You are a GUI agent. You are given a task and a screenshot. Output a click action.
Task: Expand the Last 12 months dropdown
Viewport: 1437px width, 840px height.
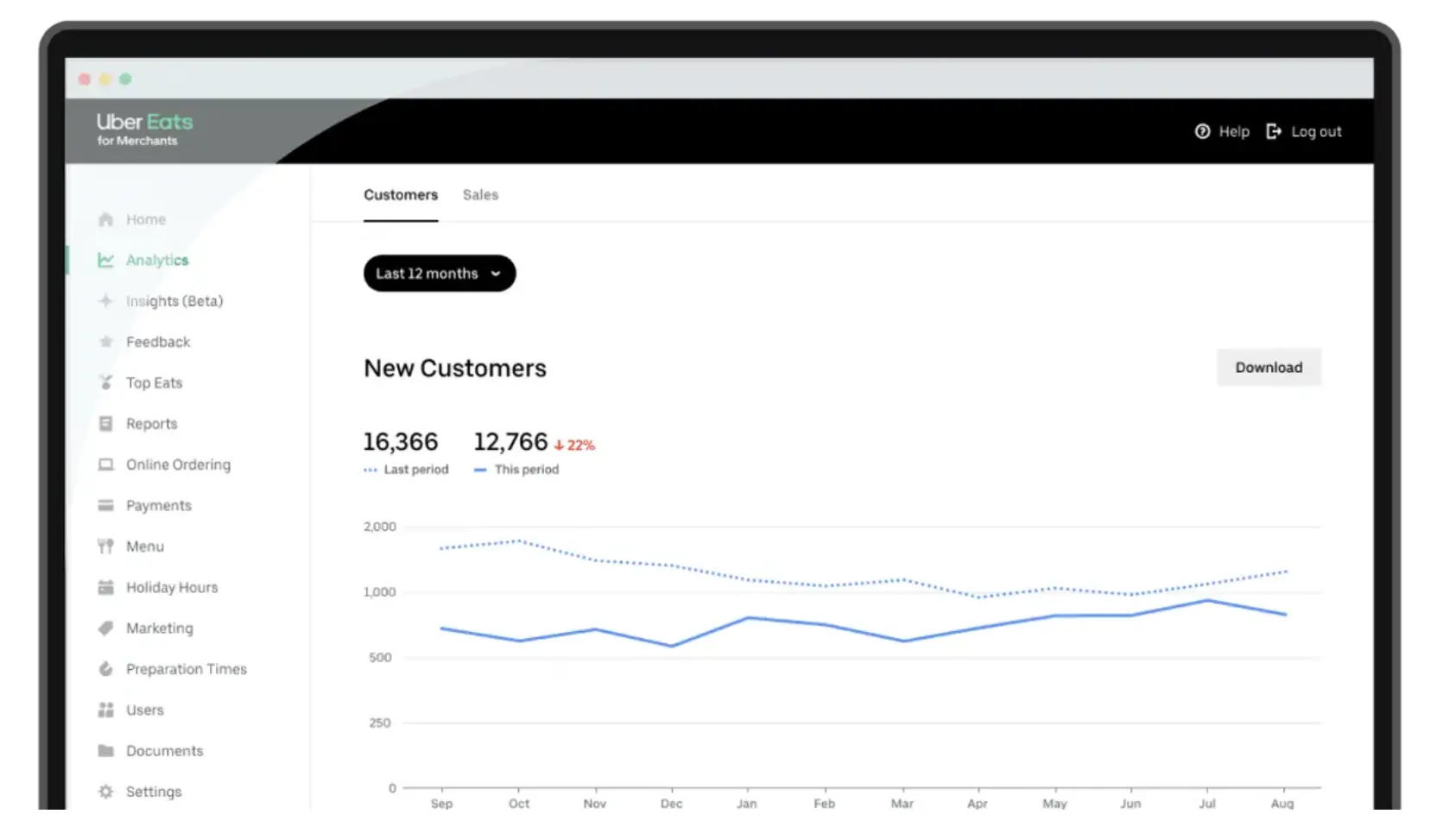439,274
